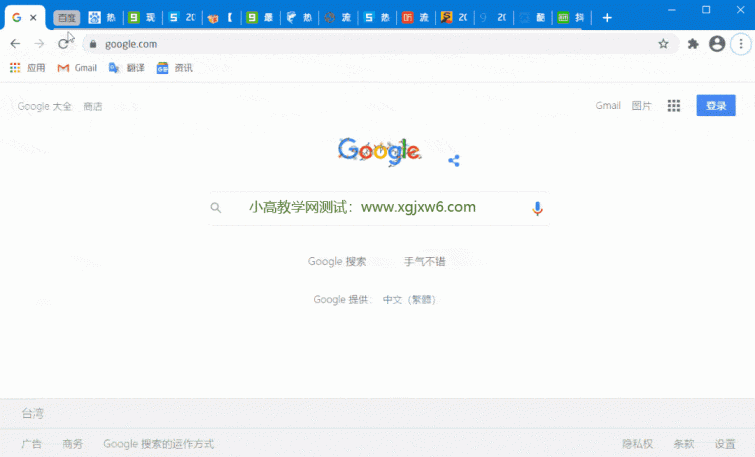755x457 pixels.
Task: Switch to the green tab labeled 最
Action: click(260, 18)
